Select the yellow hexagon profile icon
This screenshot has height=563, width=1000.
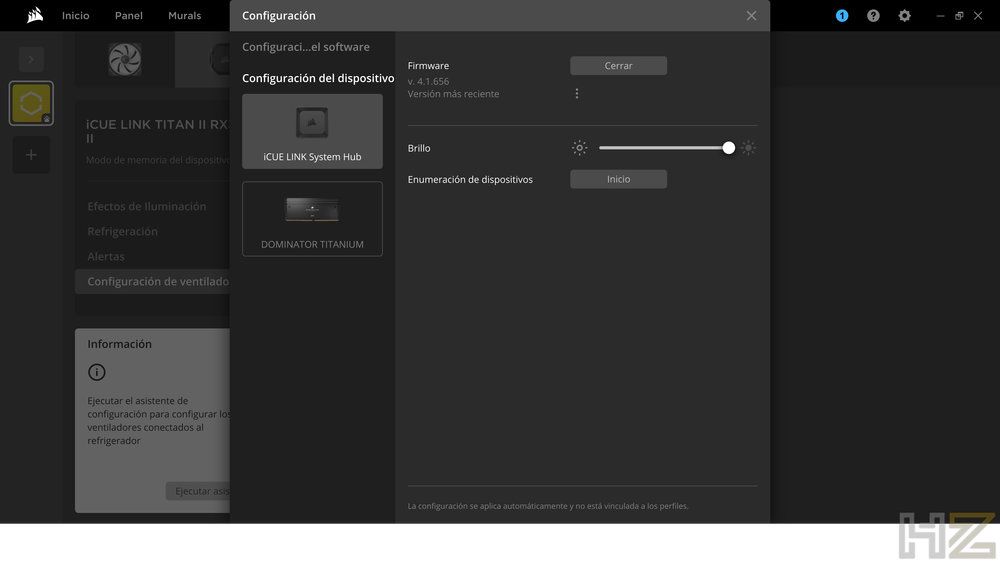31,103
